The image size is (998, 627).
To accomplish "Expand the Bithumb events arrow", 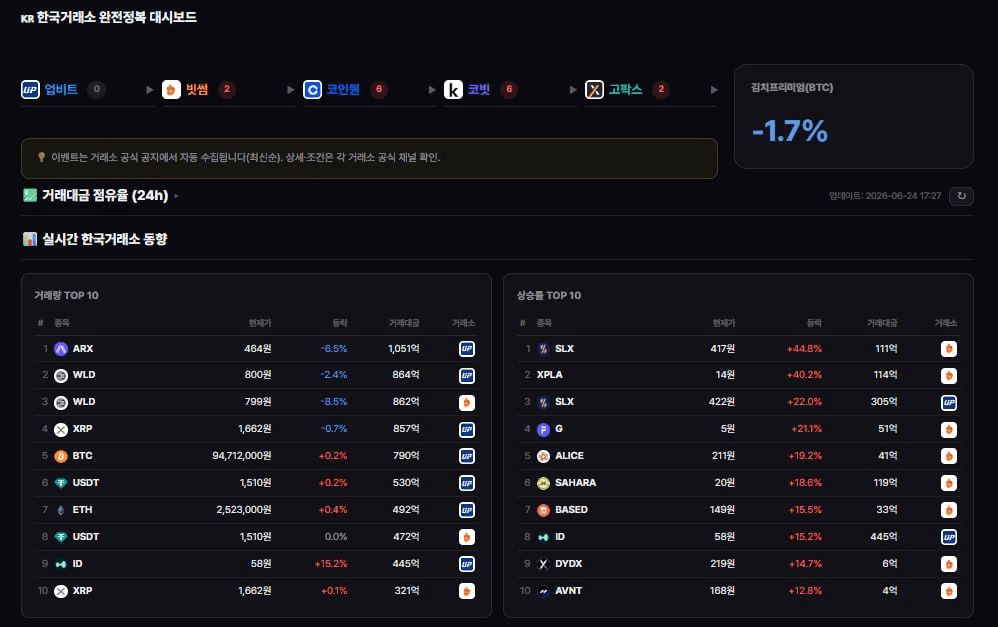I will pyautogui.click(x=291, y=90).
